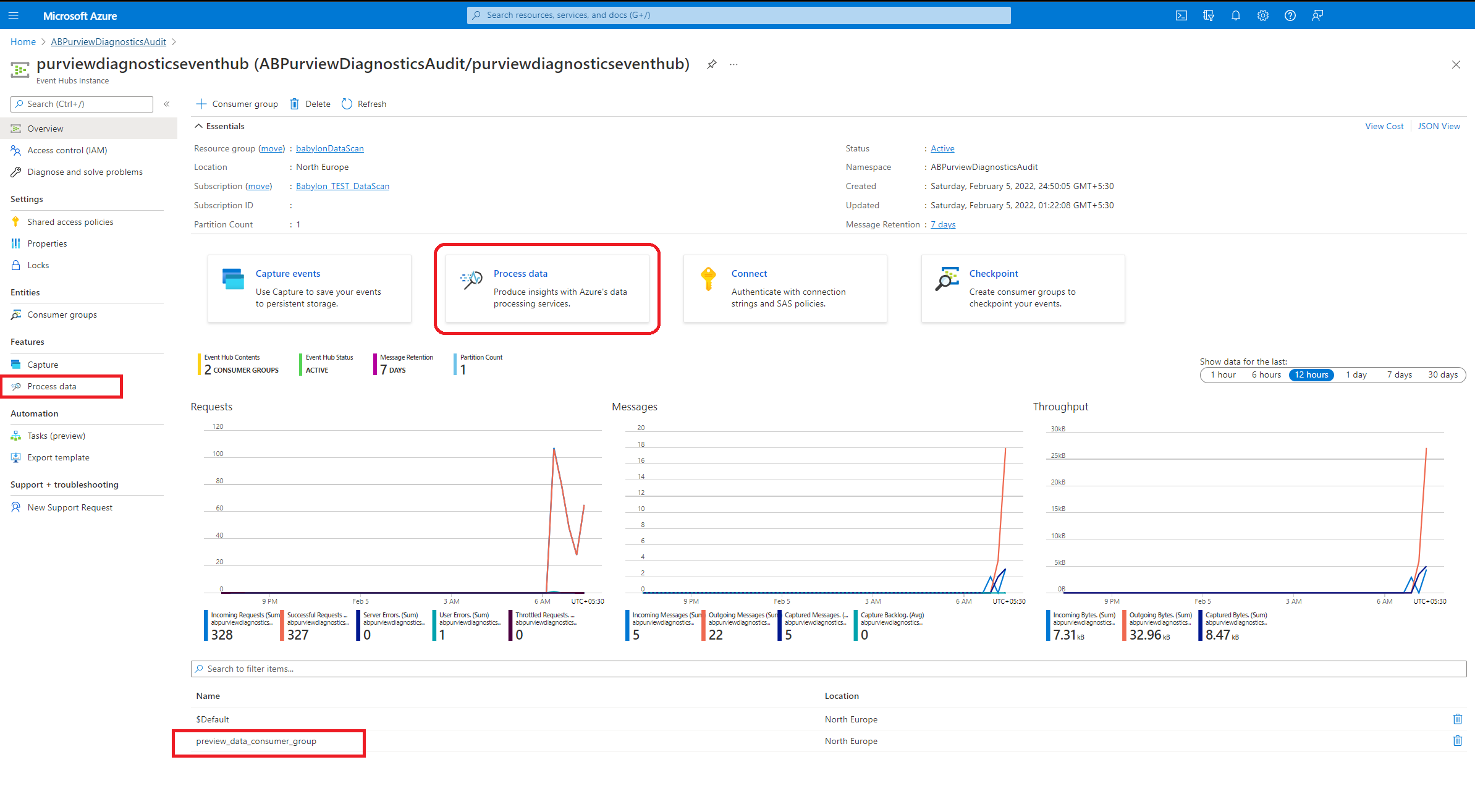Open the Checkpoint card
The height and width of the screenshot is (812, 1475).
coord(1023,289)
